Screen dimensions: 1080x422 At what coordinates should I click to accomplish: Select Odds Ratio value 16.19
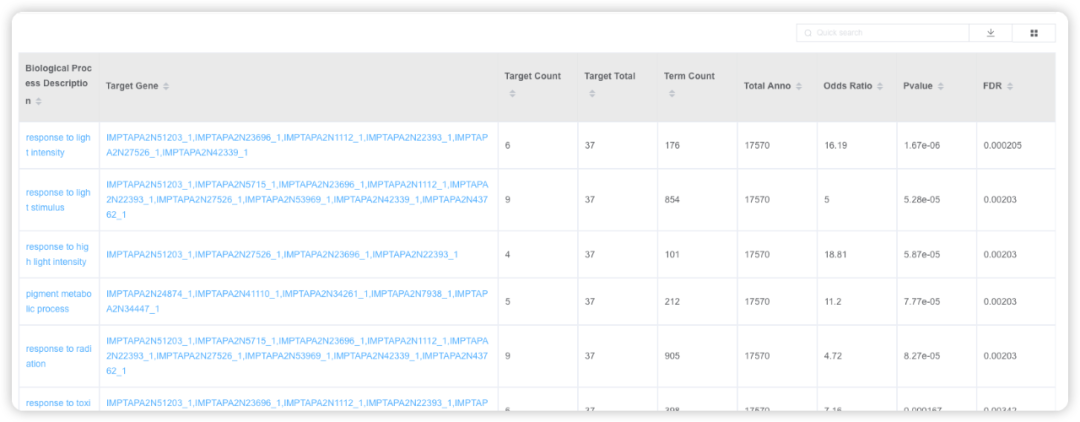[x=835, y=145]
